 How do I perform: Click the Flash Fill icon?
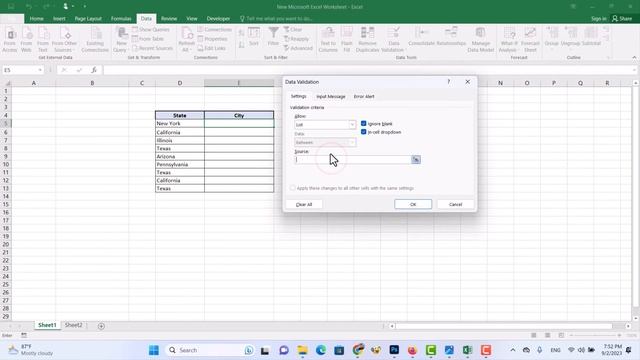point(347,40)
